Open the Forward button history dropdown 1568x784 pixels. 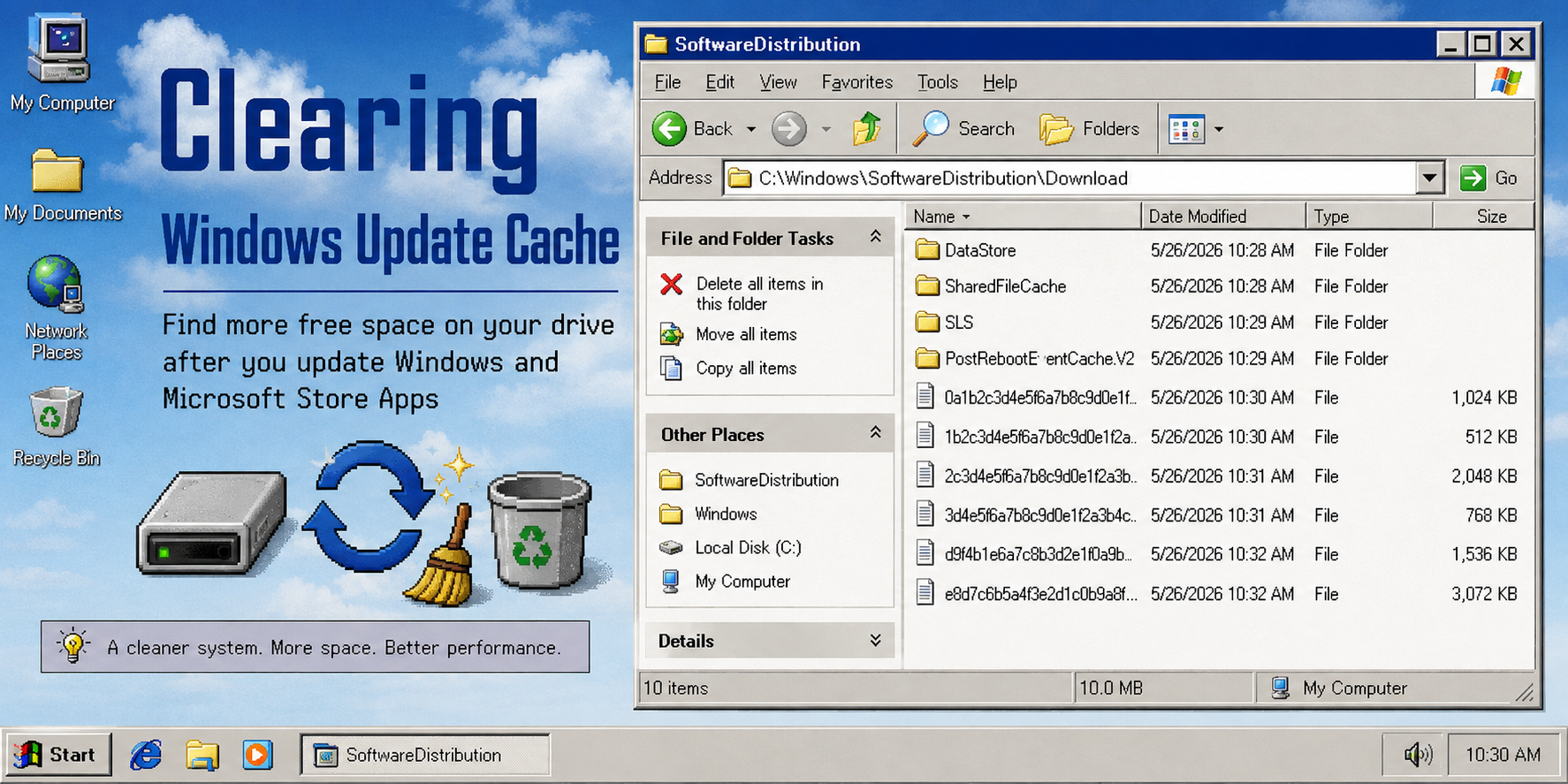pyautogui.click(x=826, y=130)
